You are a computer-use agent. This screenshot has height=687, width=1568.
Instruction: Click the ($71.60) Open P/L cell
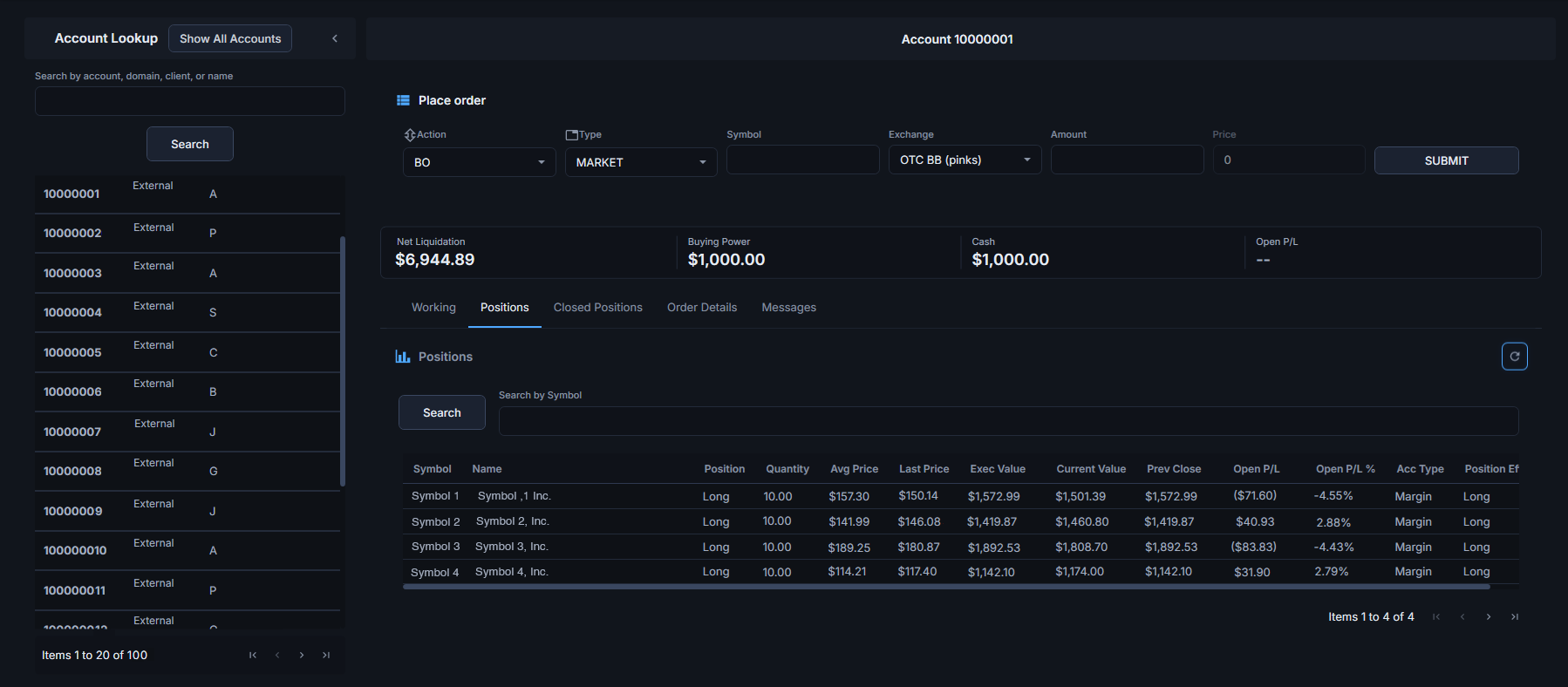[x=1255, y=495]
